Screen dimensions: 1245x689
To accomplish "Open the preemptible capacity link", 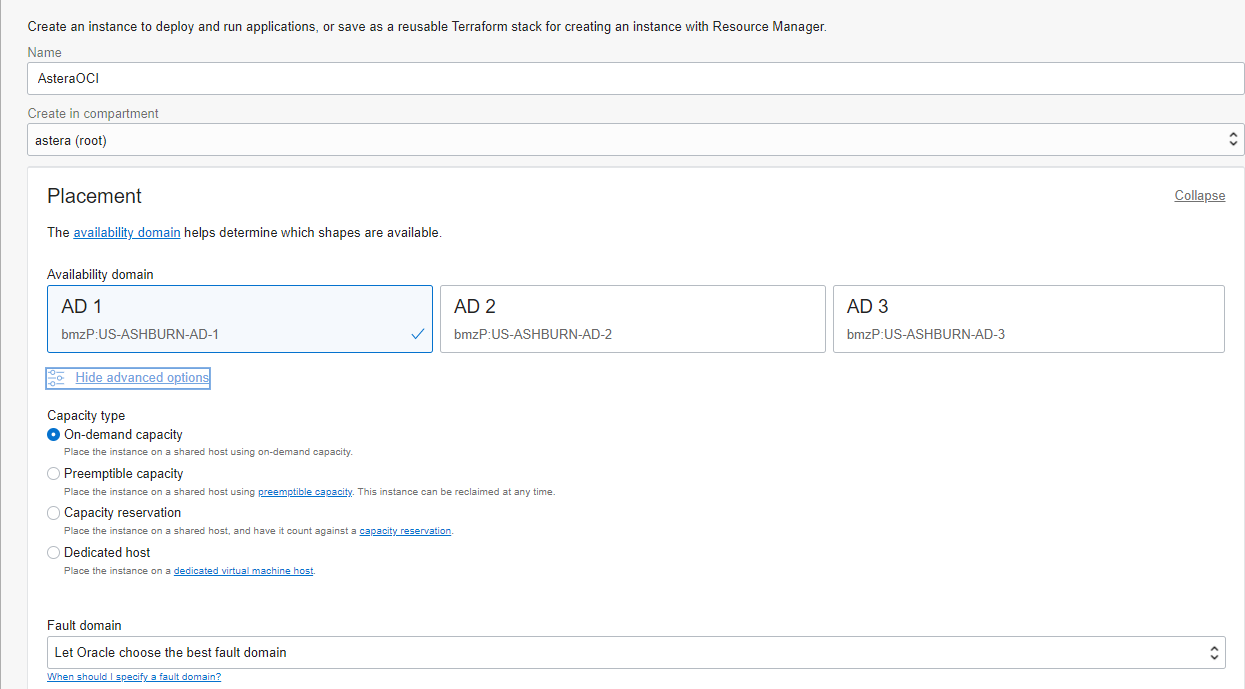I will [305, 492].
